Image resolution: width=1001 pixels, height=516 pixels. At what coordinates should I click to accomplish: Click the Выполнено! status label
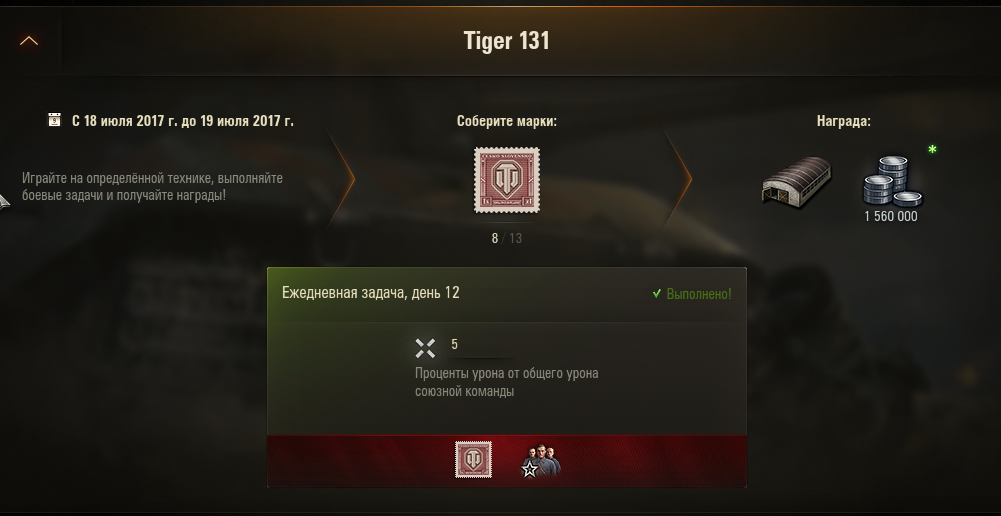coord(699,294)
